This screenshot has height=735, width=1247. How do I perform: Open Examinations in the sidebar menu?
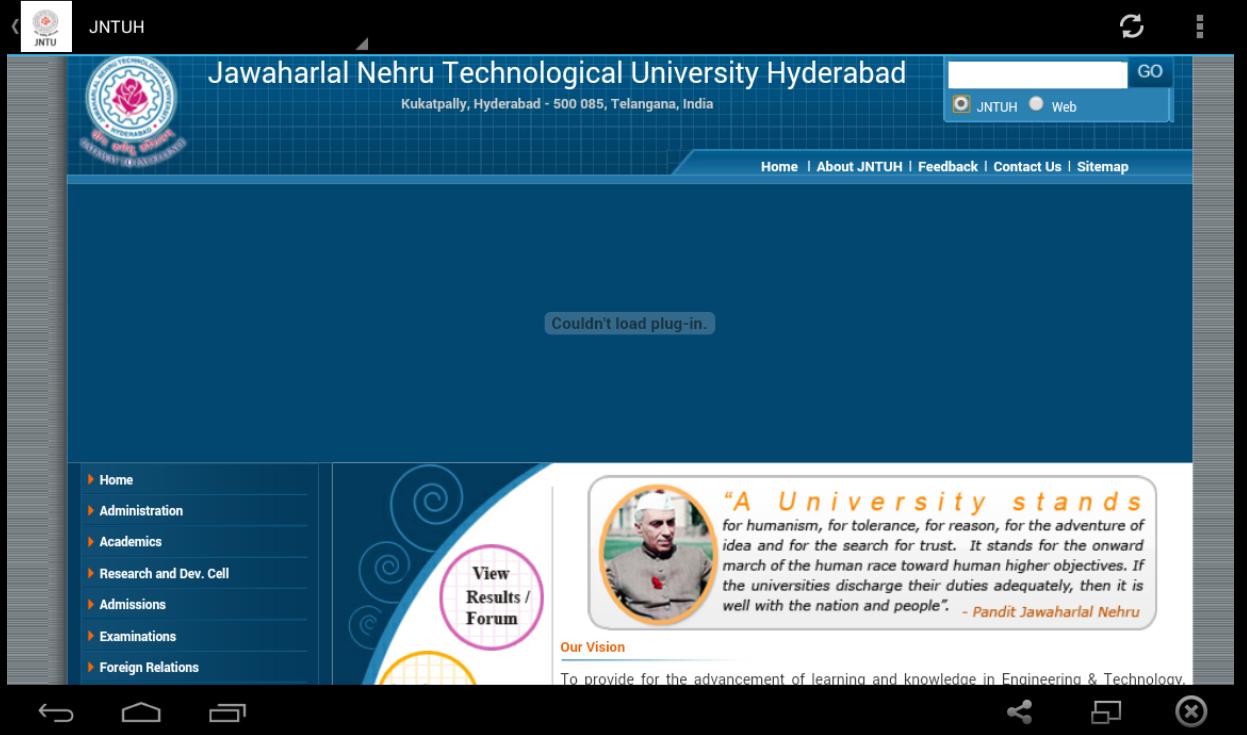pos(137,637)
